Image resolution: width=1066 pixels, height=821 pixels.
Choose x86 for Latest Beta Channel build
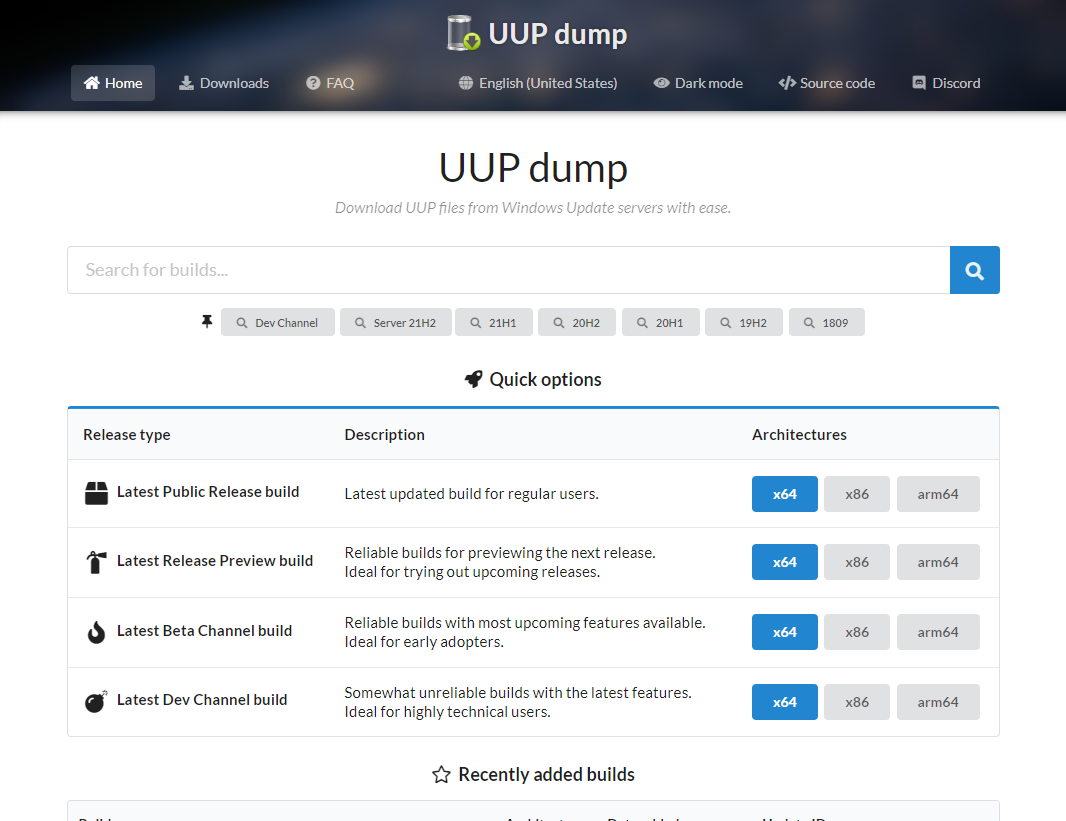click(857, 632)
